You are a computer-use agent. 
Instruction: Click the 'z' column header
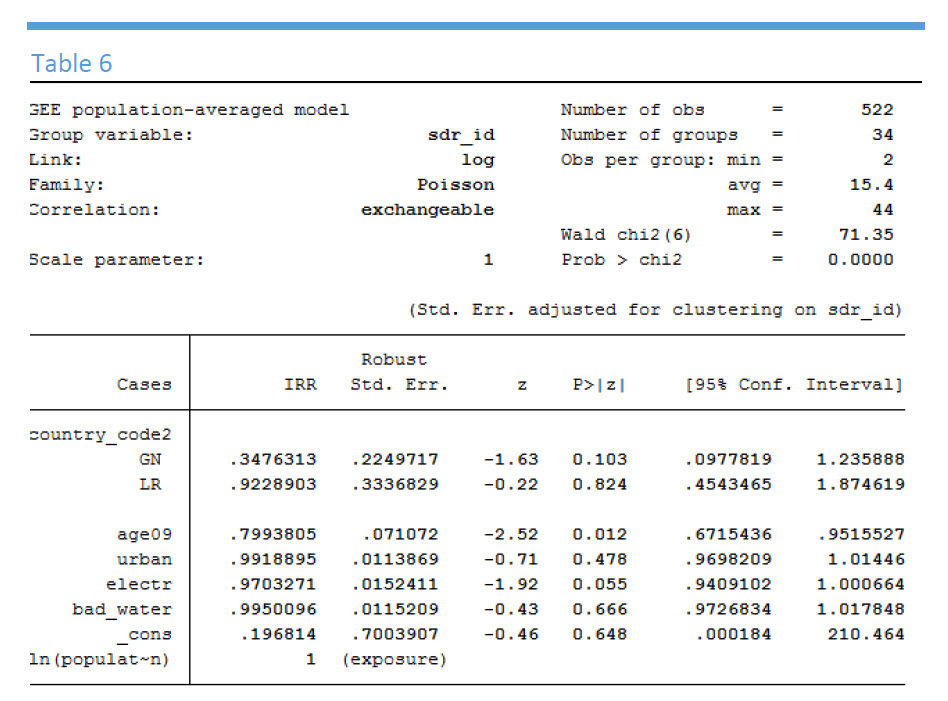click(522, 385)
